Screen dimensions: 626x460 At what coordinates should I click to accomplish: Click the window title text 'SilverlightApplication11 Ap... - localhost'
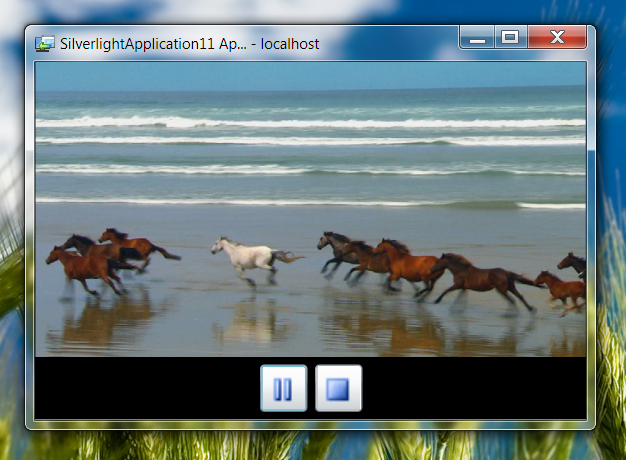pos(190,44)
